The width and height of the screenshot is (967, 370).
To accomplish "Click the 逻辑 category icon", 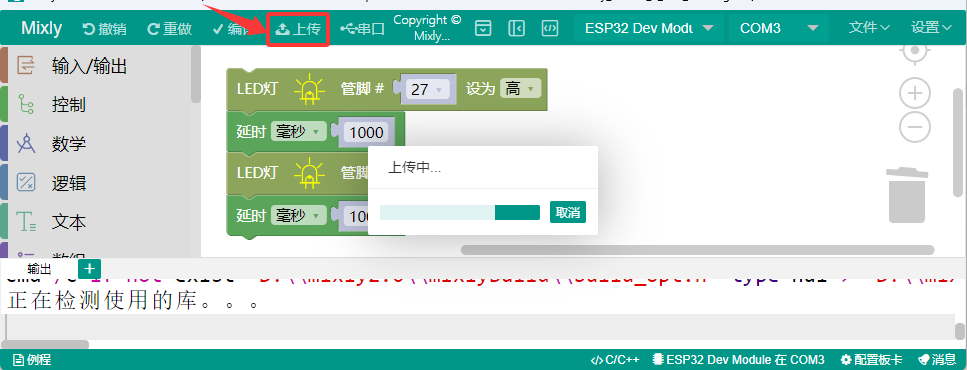I will [x=26, y=183].
